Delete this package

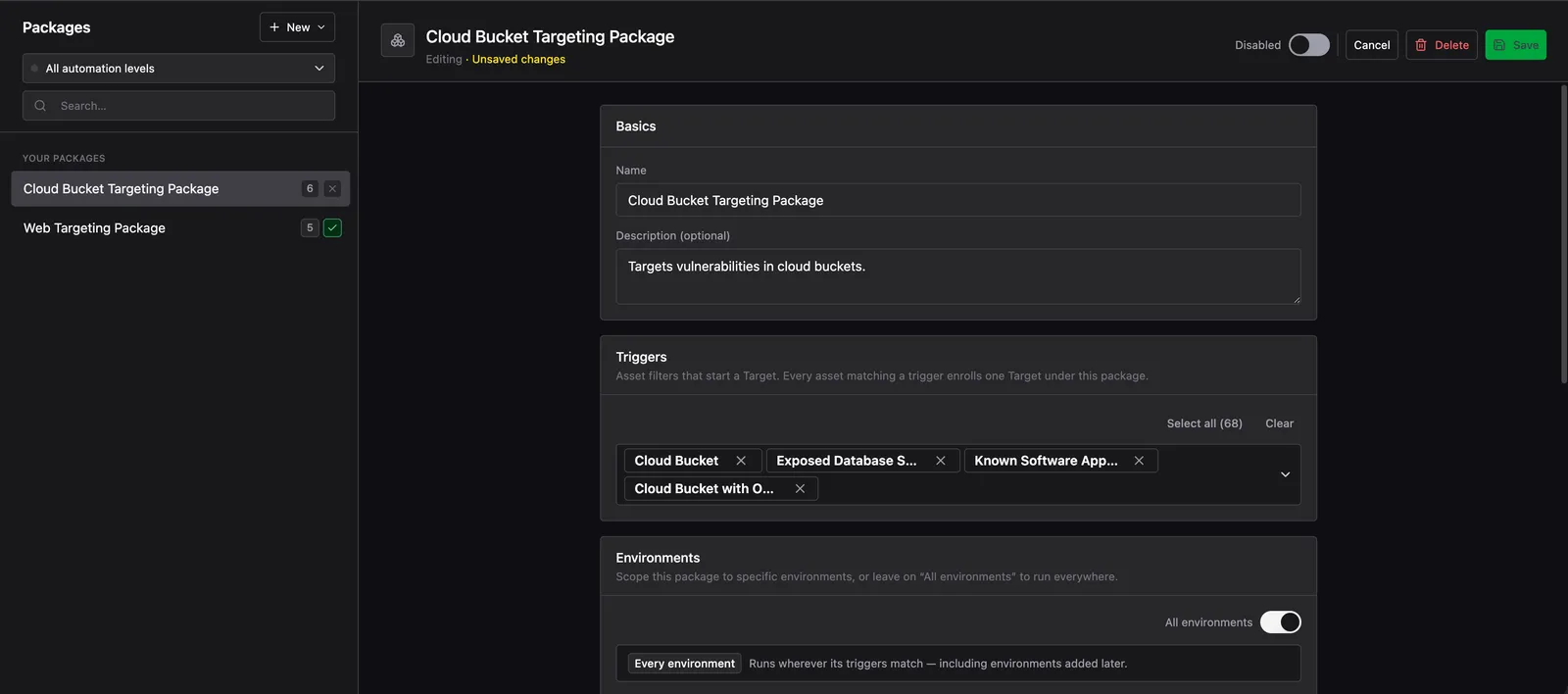1442,45
